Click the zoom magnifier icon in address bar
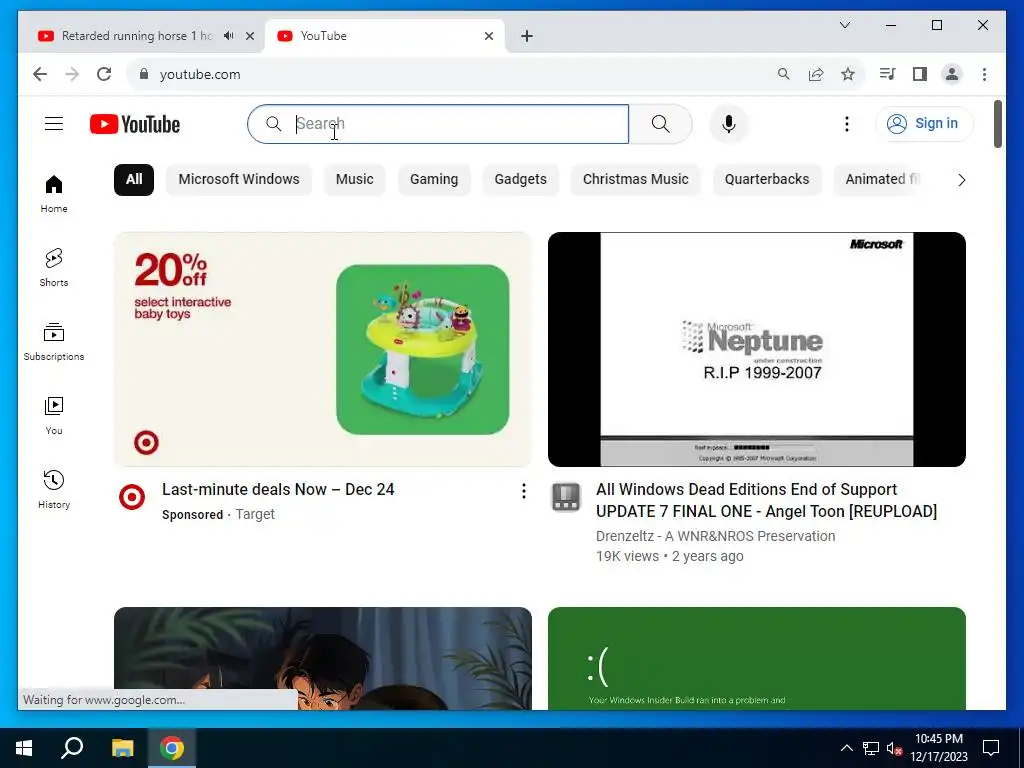Image resolution: width=1024 pixels, height=768 pixels. coord(784,74)
